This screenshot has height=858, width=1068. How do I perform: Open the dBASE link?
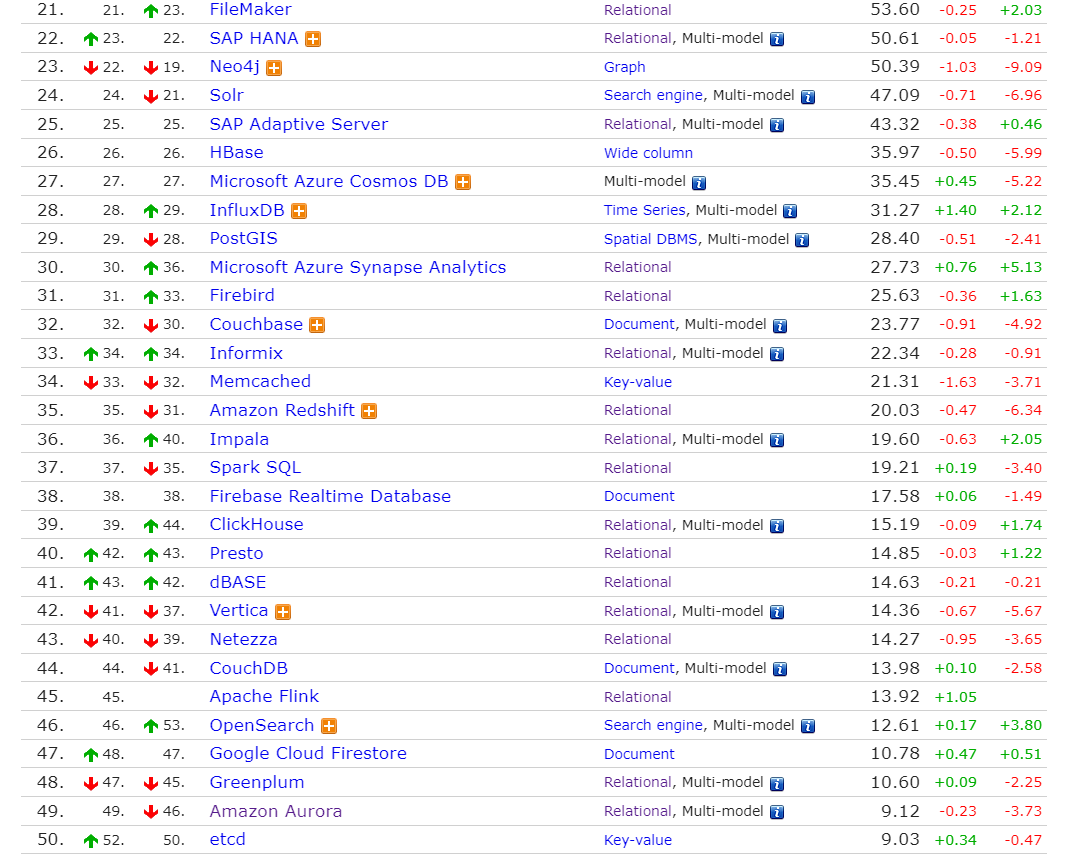238,582
